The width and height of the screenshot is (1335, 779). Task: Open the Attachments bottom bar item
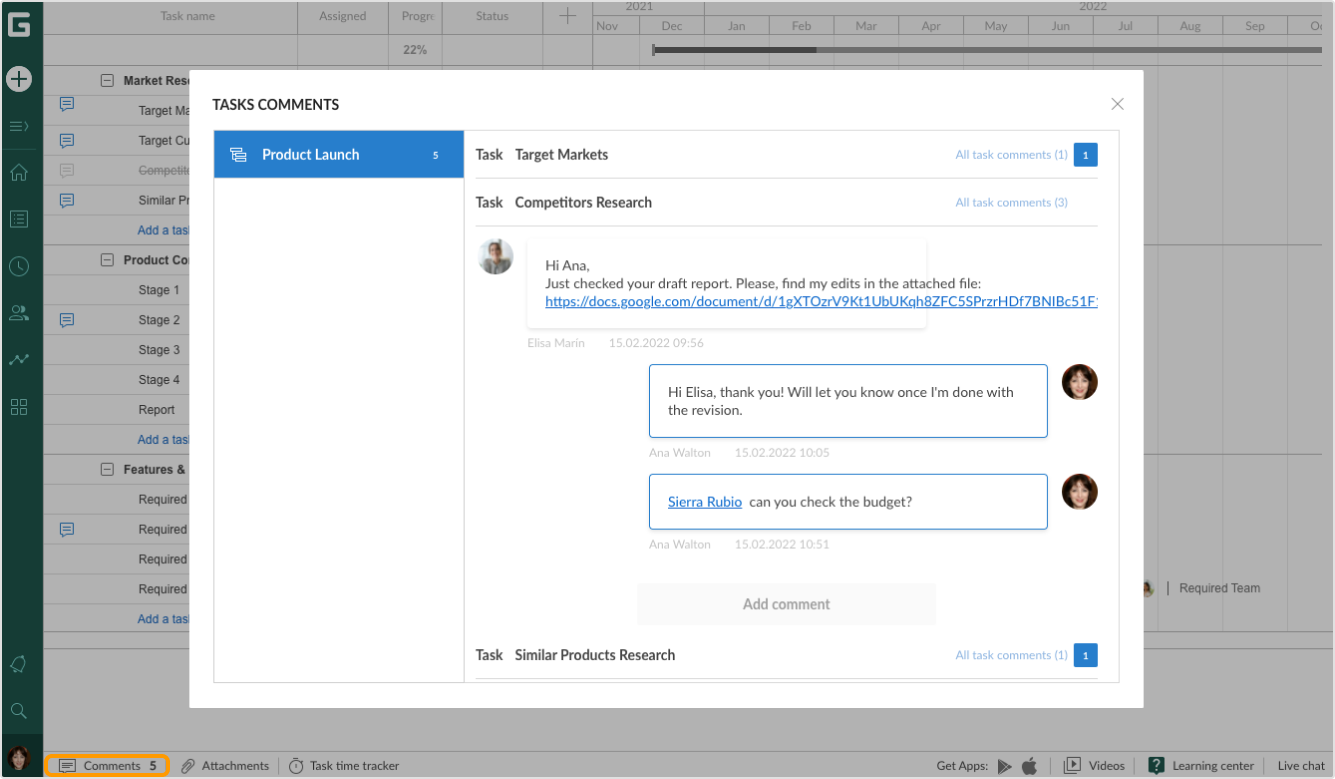[225, 766]
